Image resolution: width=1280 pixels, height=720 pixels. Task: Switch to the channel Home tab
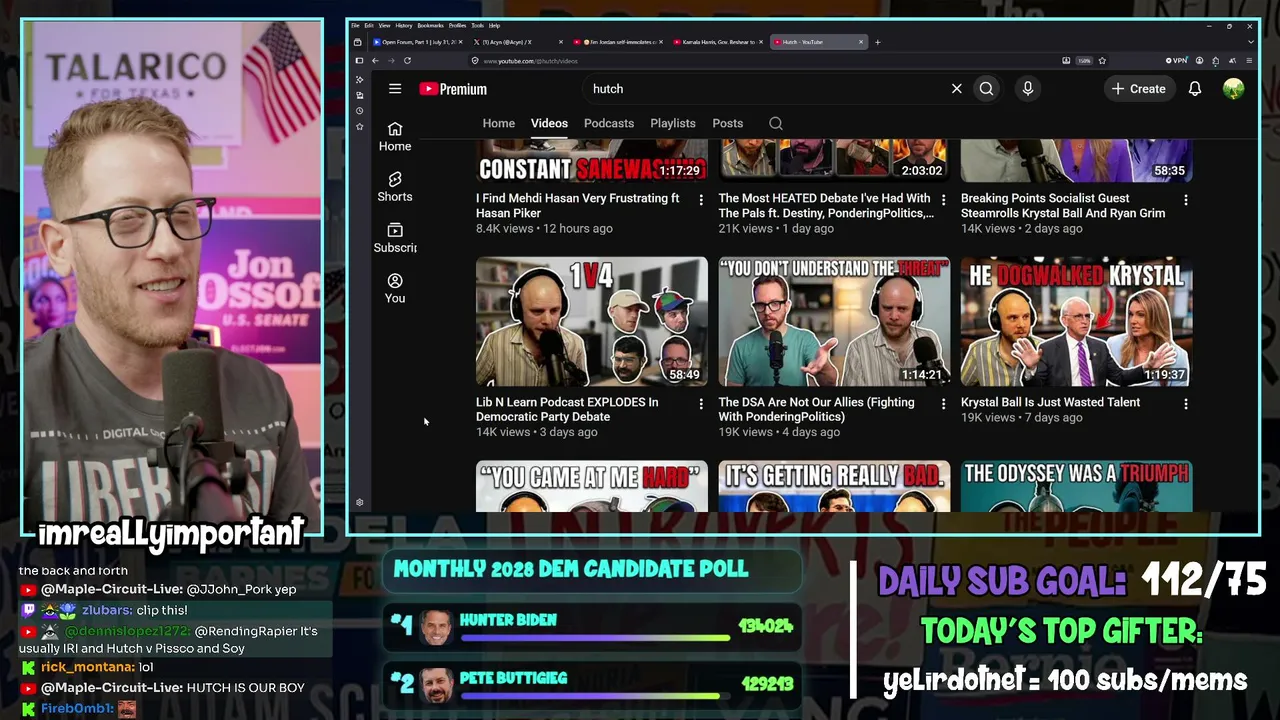coord(499,123)
